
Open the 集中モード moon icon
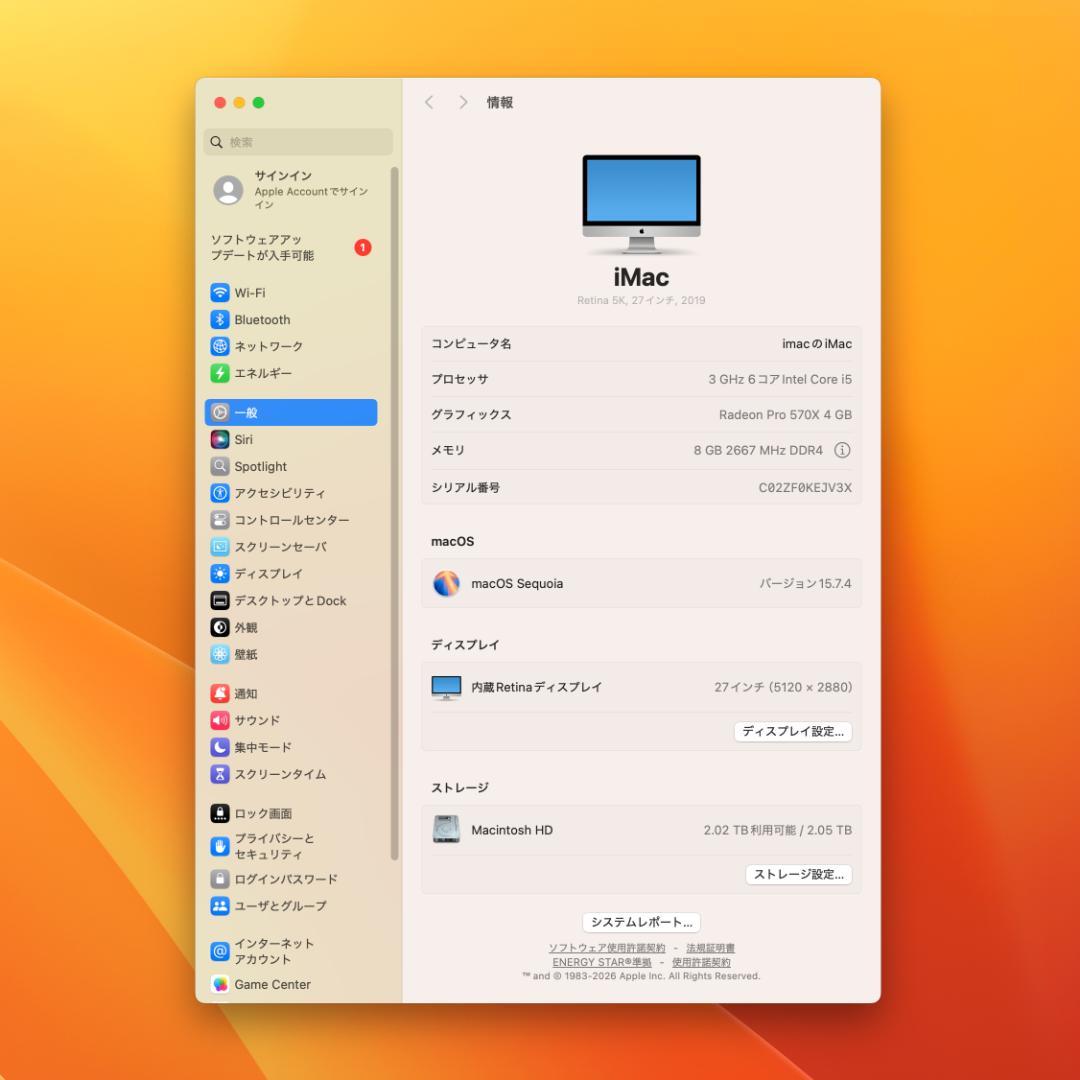click(x=220, y=747)
